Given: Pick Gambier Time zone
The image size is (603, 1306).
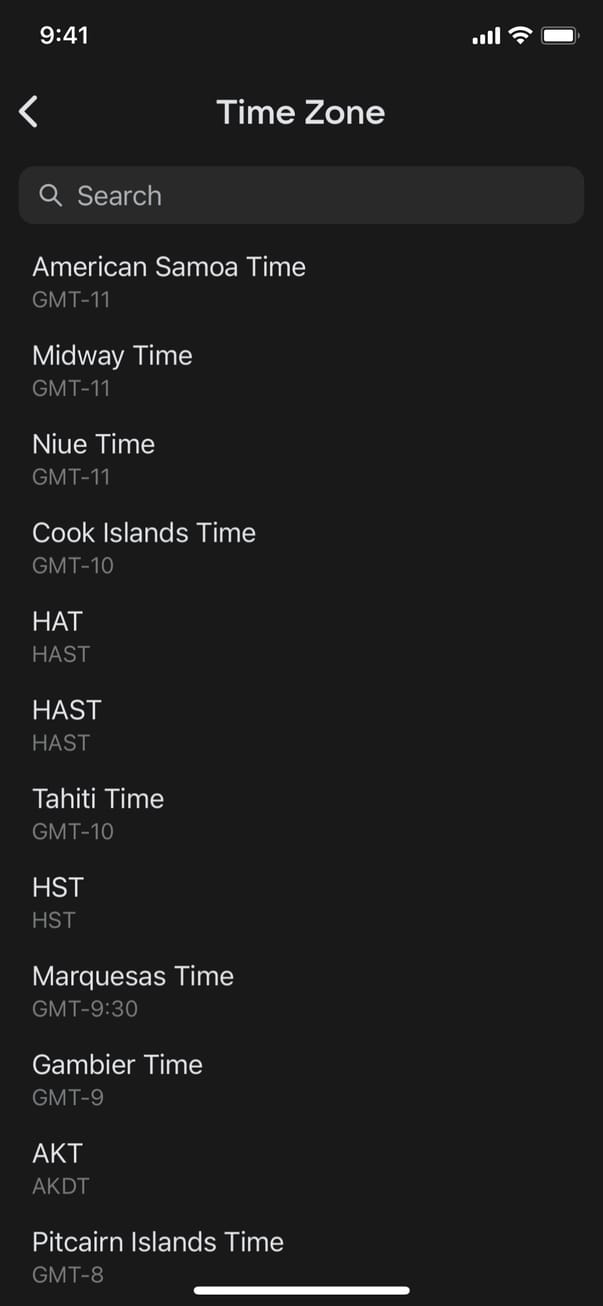Looking at the screenshot, I should [x=117, y=1077].
